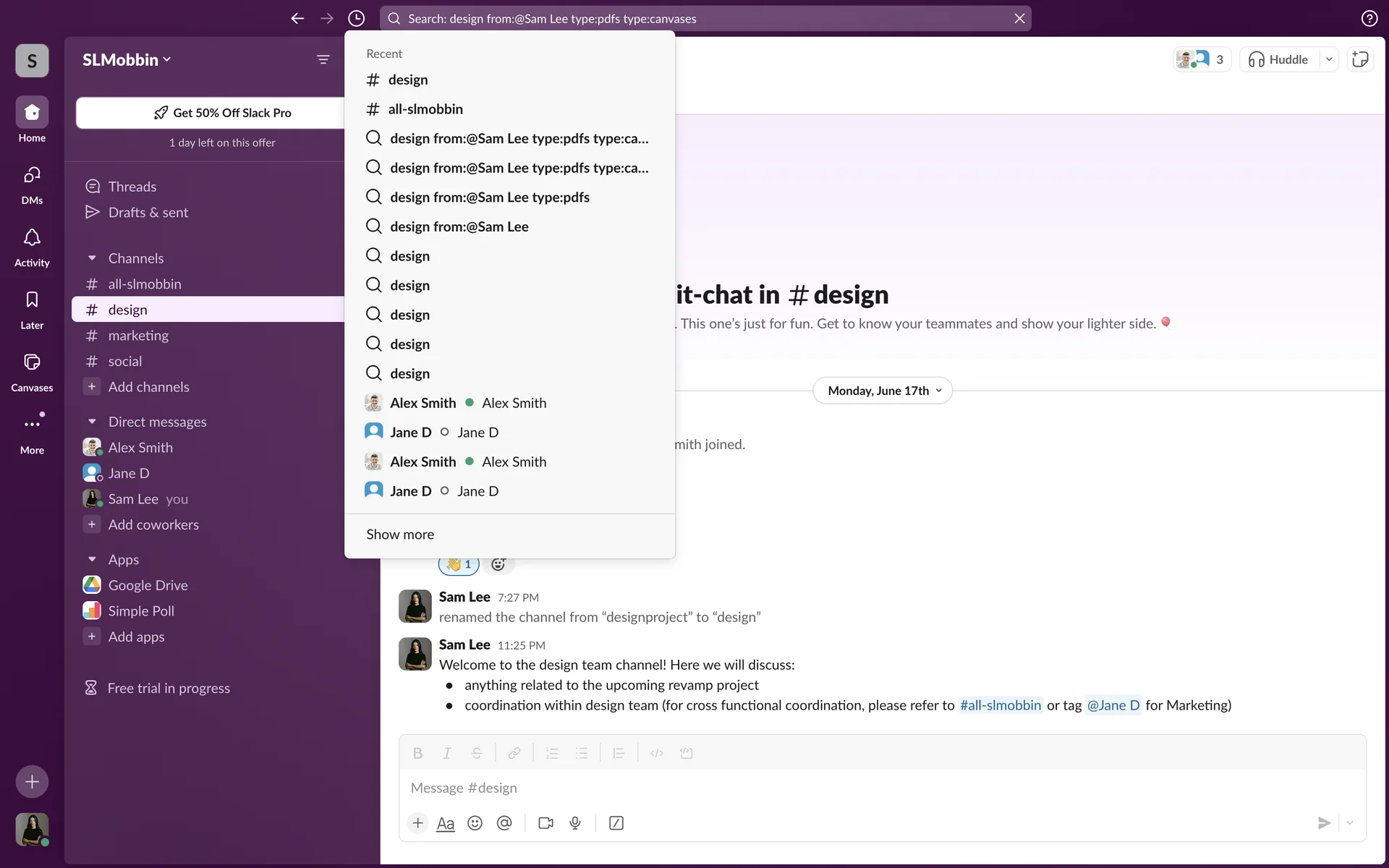Toggle bold formatting in composer
1389x868 pixels.
417,753
